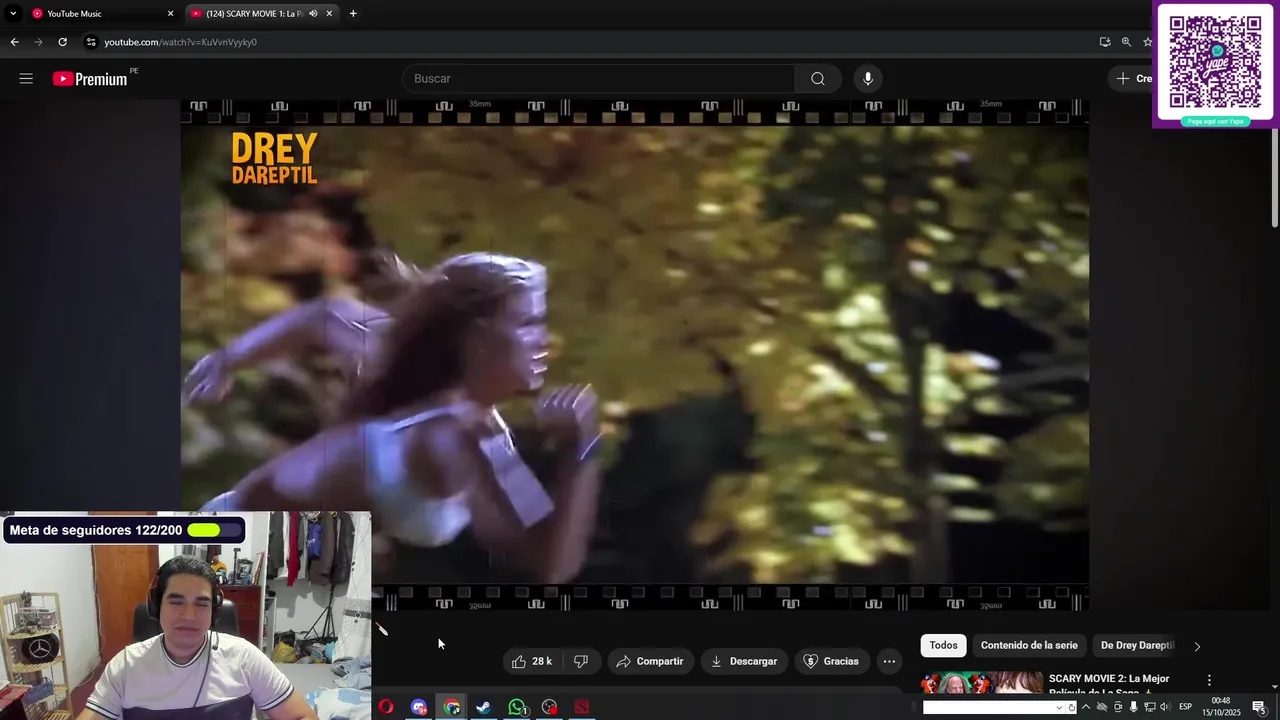
Task: Click the page vertical scrollbar
Action: [x=1275, y=178]
